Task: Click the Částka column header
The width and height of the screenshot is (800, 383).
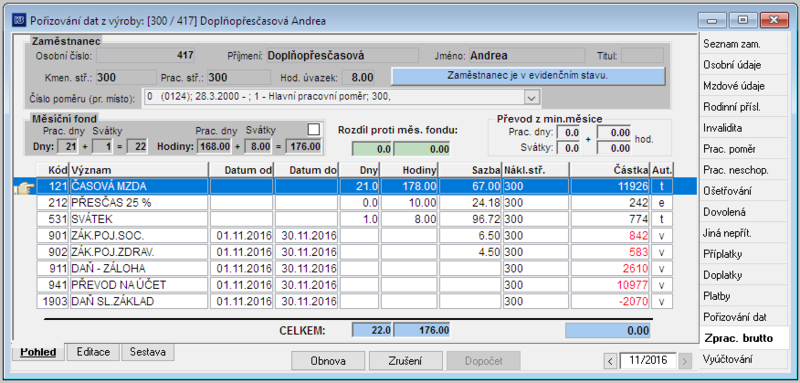Action: [610, 170]
